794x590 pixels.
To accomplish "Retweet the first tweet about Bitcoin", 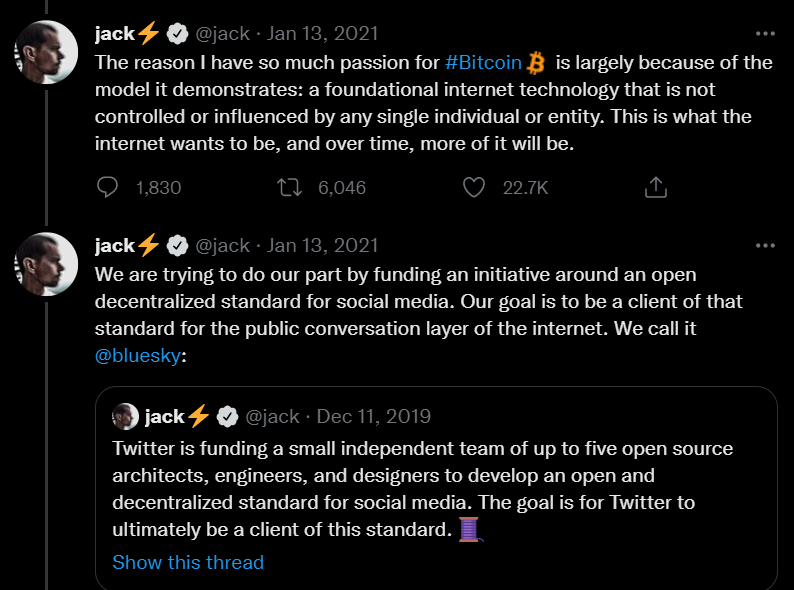I will (x=288, y=187).
